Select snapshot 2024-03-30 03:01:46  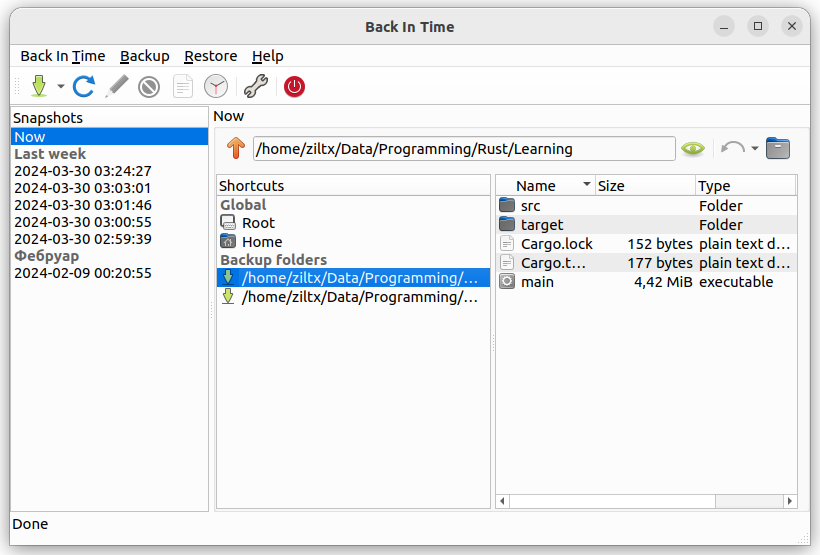109,205
